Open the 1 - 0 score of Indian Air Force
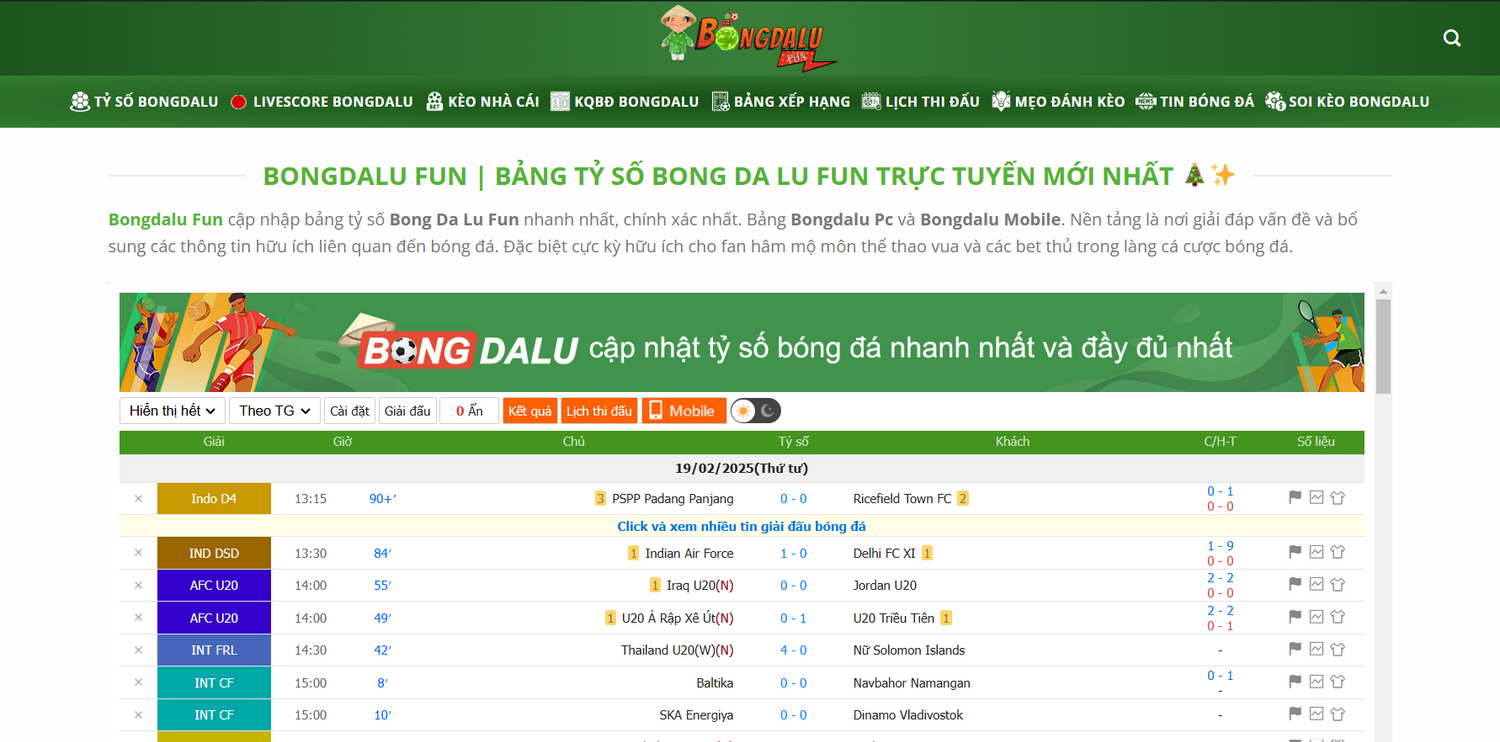The image size is (1500, 742). tap(793, 553)
